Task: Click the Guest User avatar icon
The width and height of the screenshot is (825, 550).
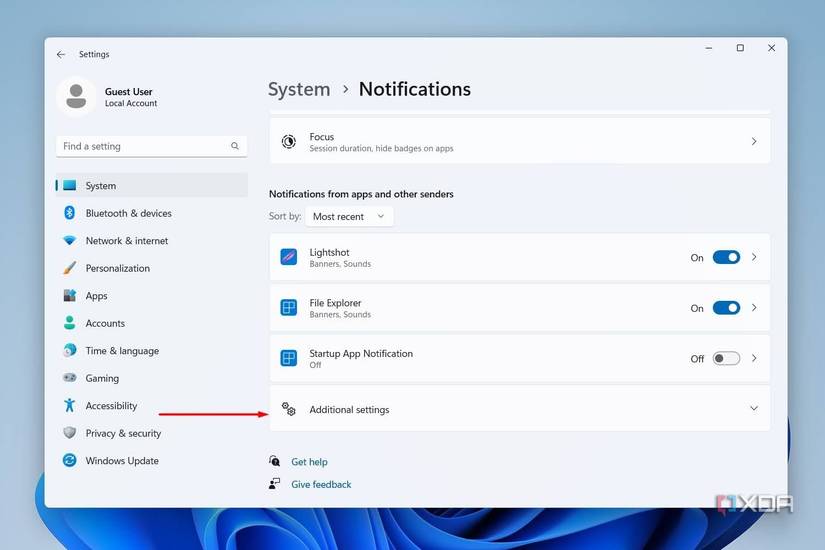Action: [76, 96]
